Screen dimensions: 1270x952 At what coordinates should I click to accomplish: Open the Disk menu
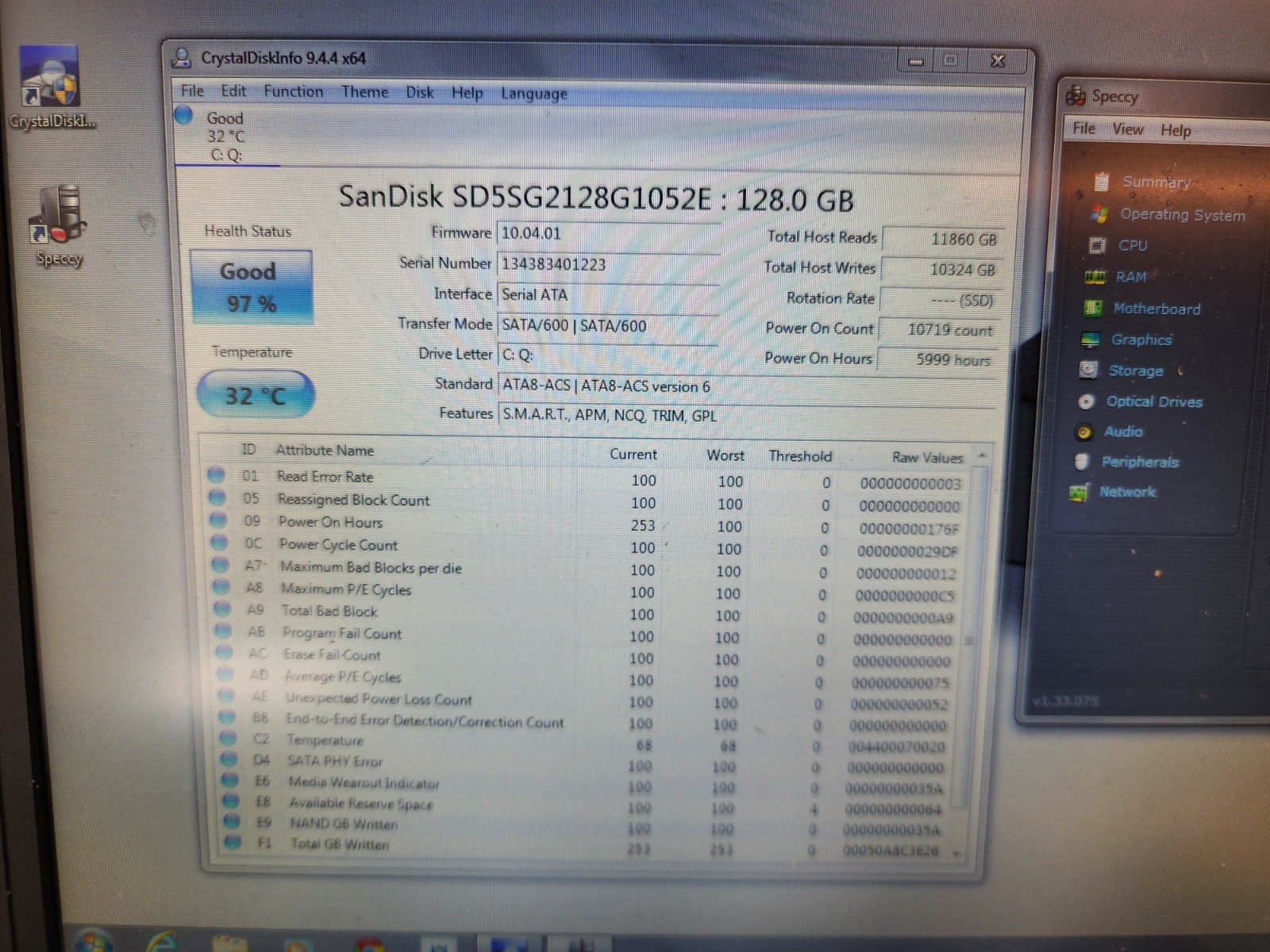click(420, 92)
